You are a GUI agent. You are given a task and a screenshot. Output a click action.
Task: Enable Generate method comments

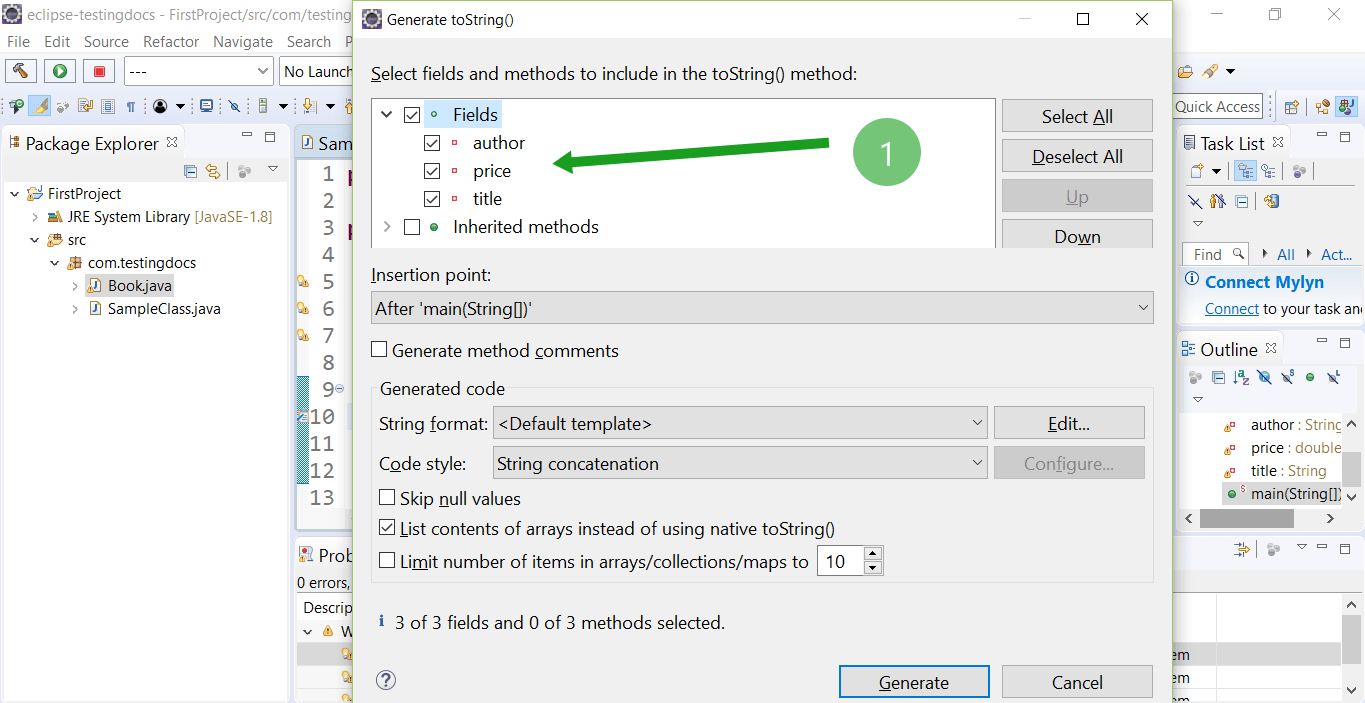[380, 350]
